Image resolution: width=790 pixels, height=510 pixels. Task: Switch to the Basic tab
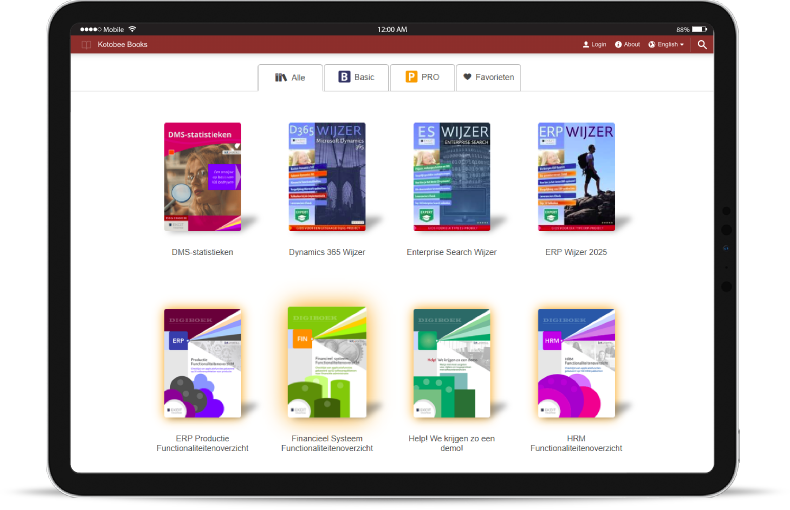[x=356, y=78]
